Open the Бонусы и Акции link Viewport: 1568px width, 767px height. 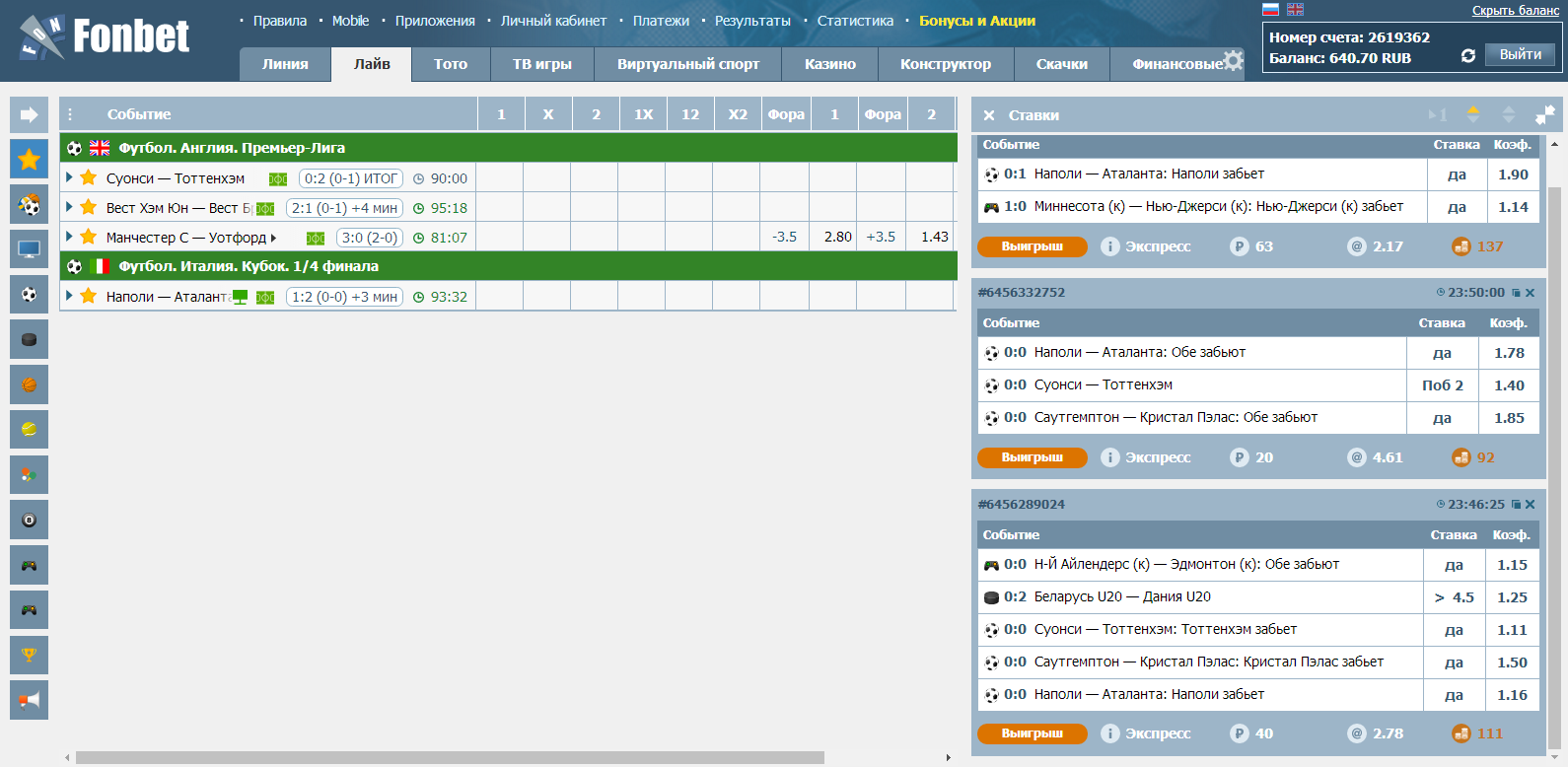977,21
